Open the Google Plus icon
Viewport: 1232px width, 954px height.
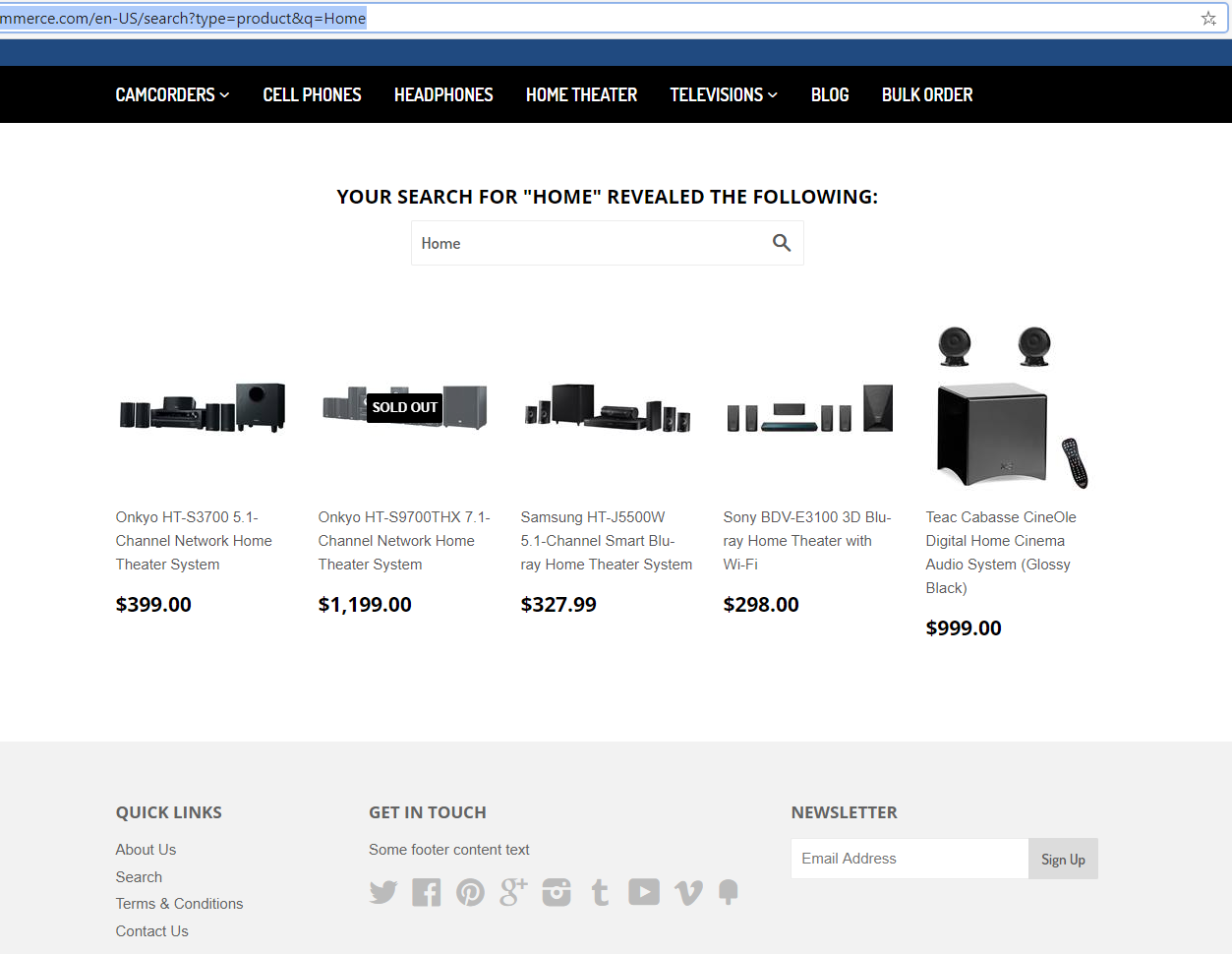pyautogui.click(x=513, y=892)
